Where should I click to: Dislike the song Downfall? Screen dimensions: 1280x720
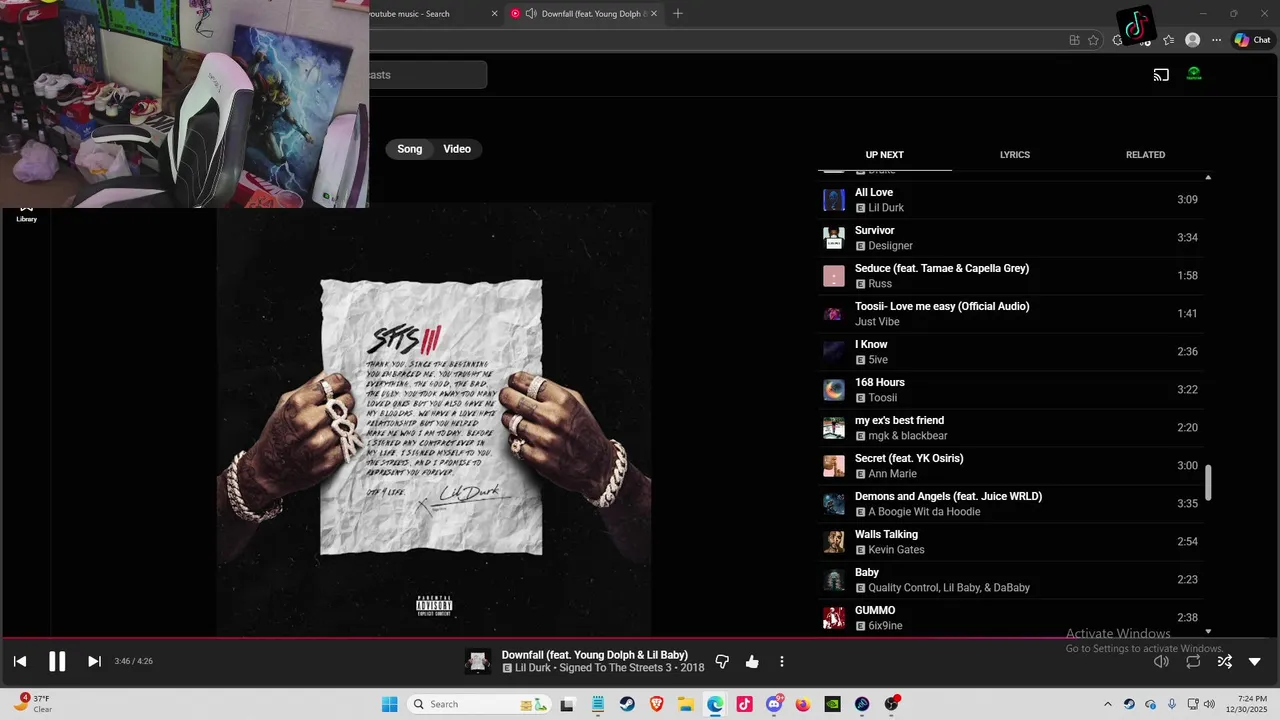[722, 662]
